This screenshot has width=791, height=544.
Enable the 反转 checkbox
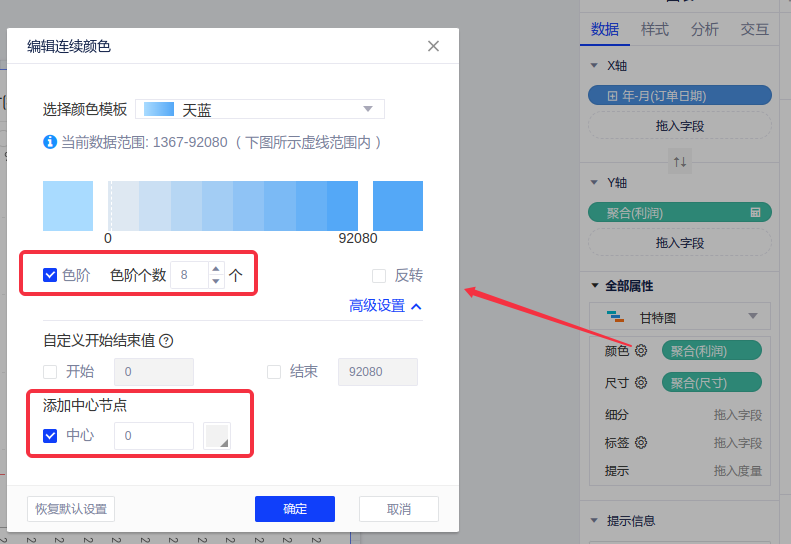coord(379,276)
